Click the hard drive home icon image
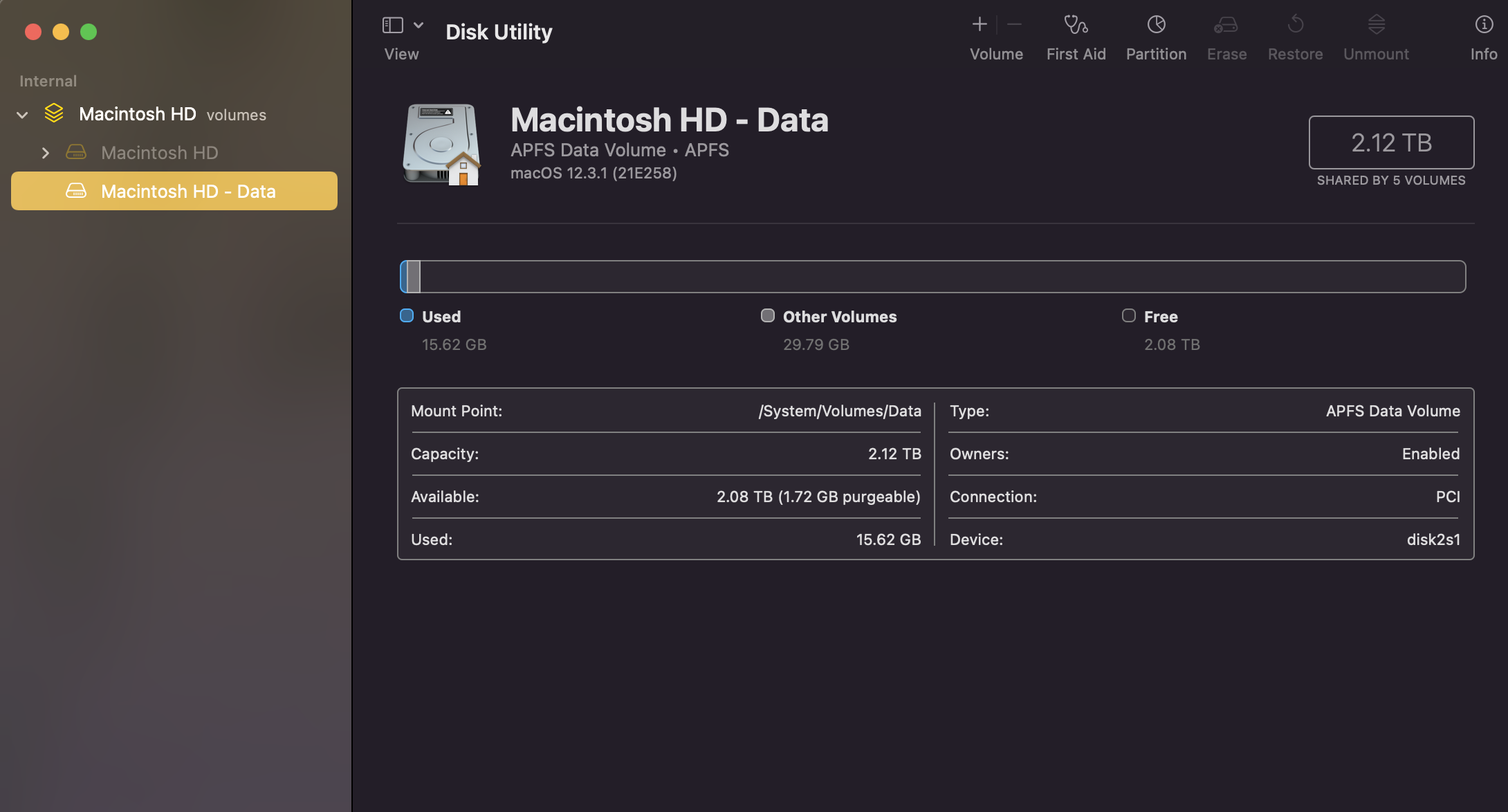 pos(443,144)
